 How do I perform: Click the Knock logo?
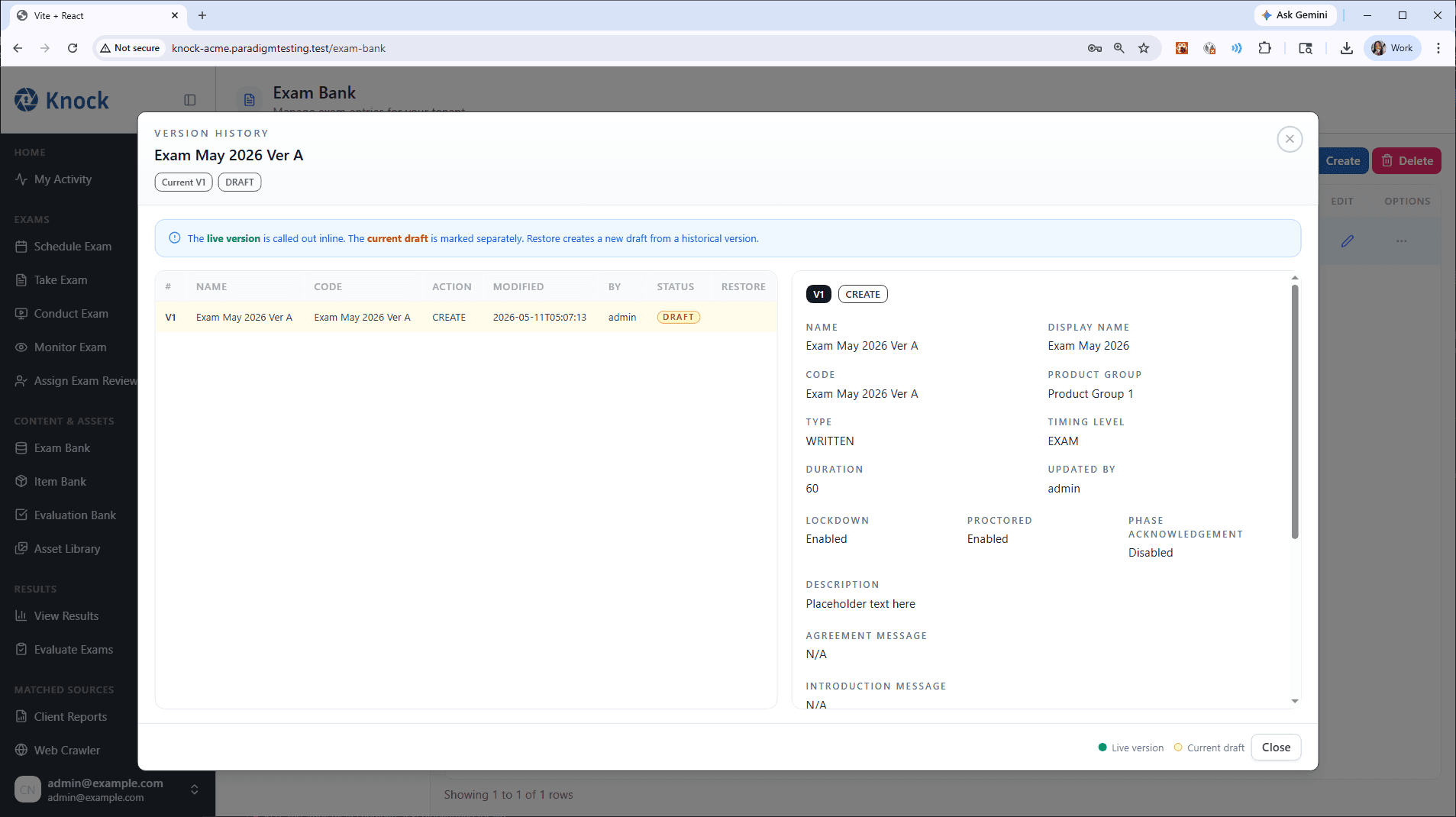(63, 100)
